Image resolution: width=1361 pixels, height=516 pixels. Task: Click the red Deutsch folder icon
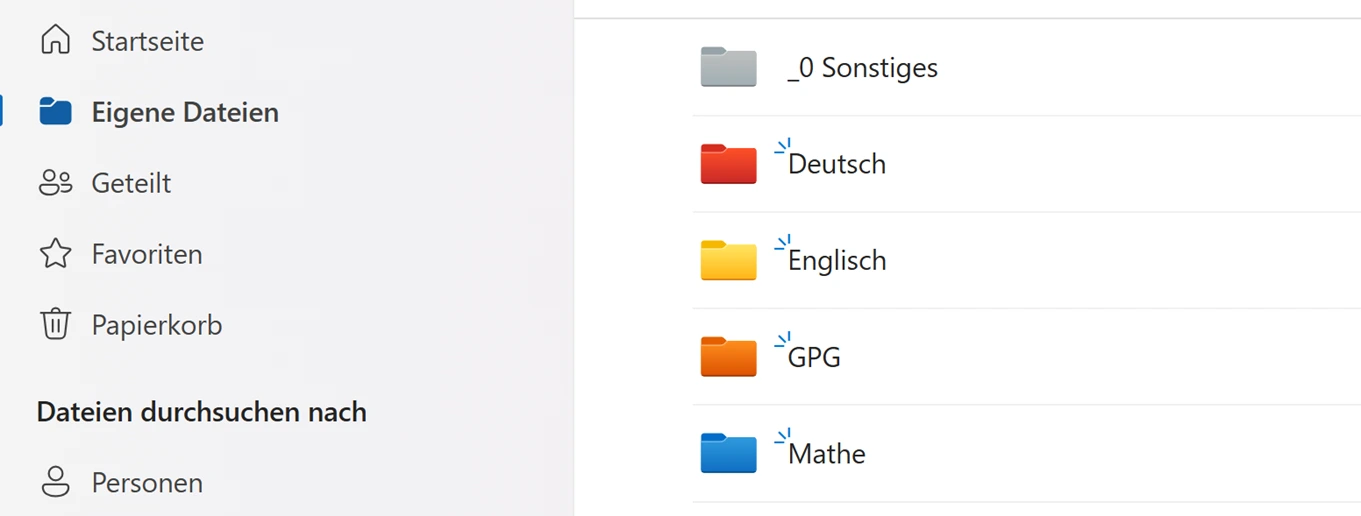point(728,164)
